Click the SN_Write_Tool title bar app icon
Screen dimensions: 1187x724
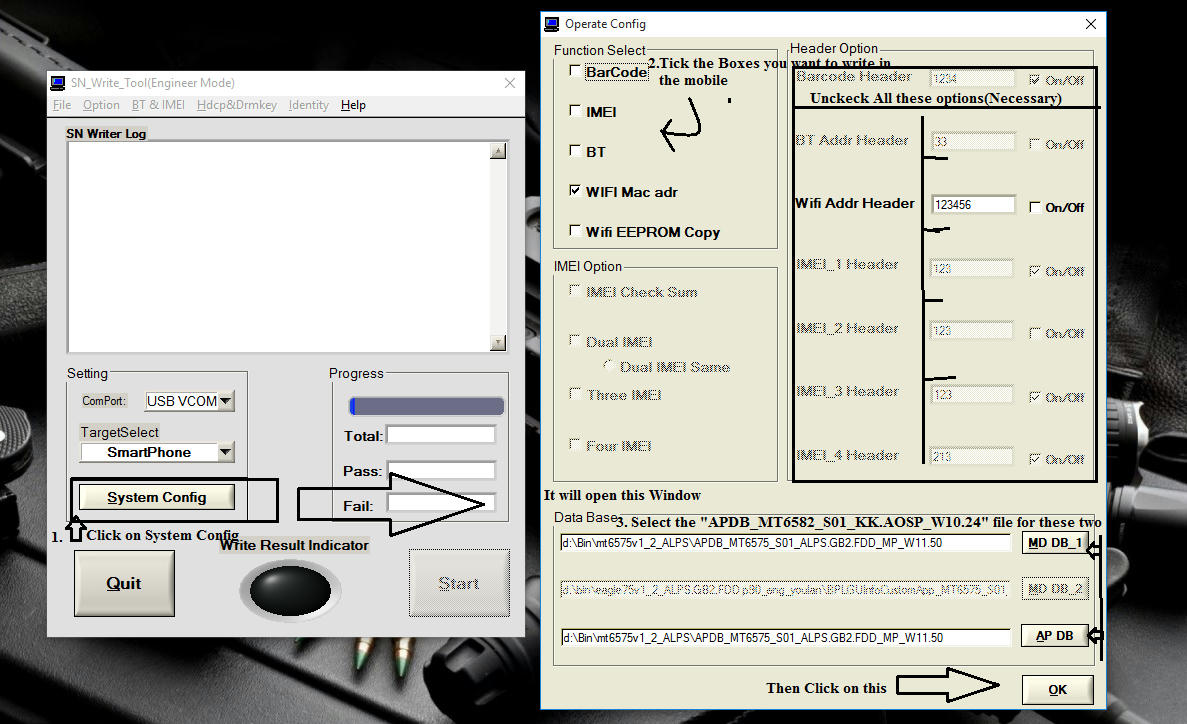(x=60, y=83)
